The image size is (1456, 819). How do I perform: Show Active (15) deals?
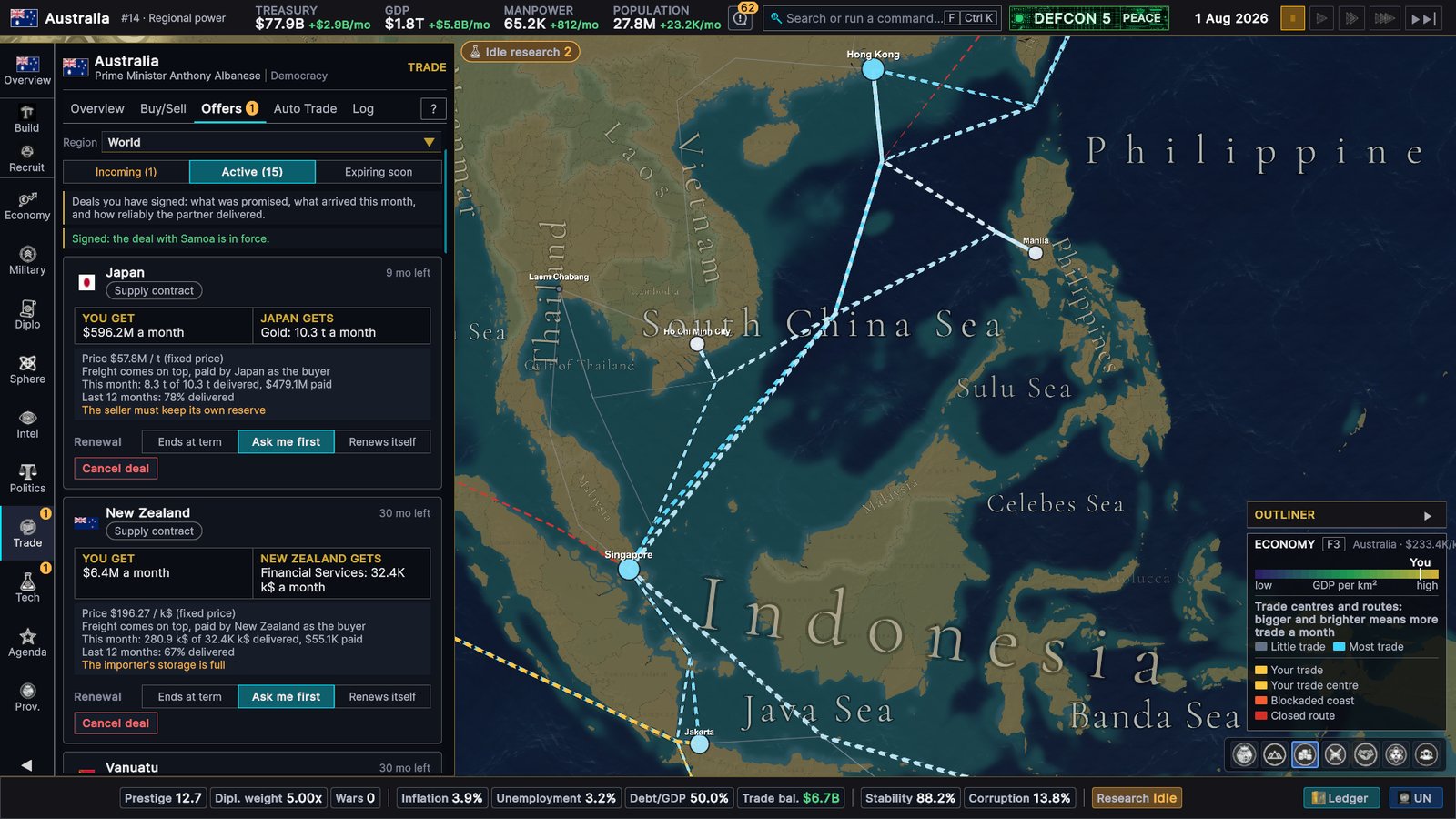pyautogui.click(x=252, y=172)
